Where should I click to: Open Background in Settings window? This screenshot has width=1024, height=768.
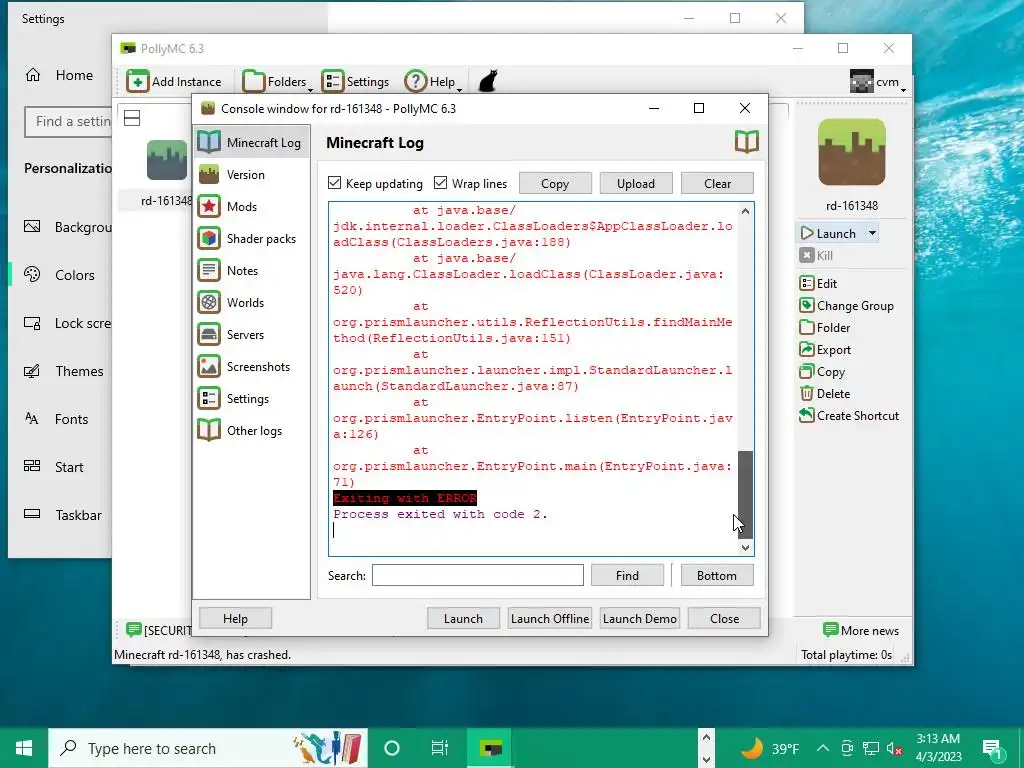(68, 227)
